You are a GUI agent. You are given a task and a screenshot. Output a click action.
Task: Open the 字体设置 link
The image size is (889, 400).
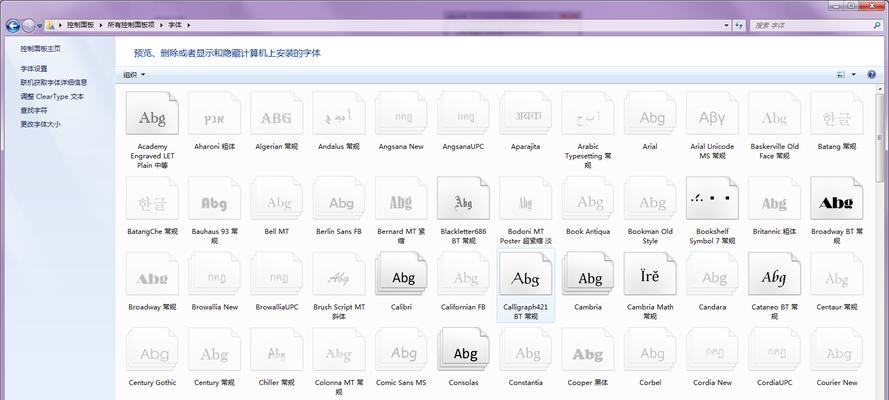34,69
